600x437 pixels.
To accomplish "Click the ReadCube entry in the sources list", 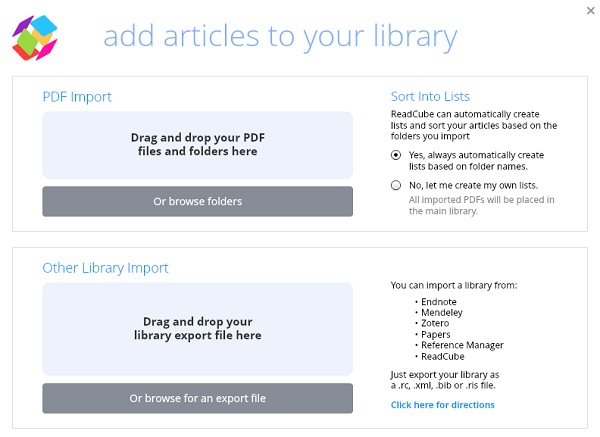I will point(444,356).
